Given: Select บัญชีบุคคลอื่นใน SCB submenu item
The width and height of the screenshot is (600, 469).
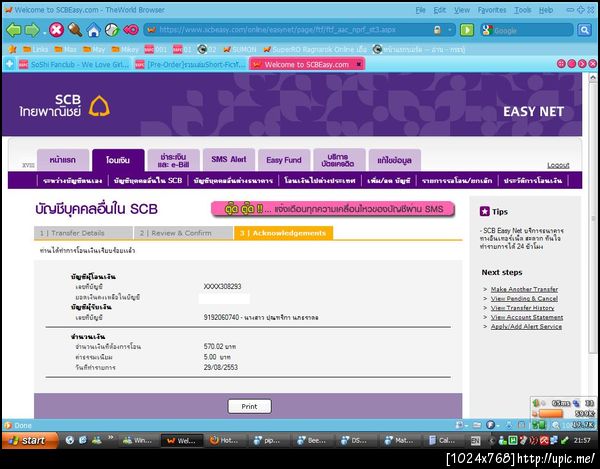Looking at the screenshot, I should (148, 180).
